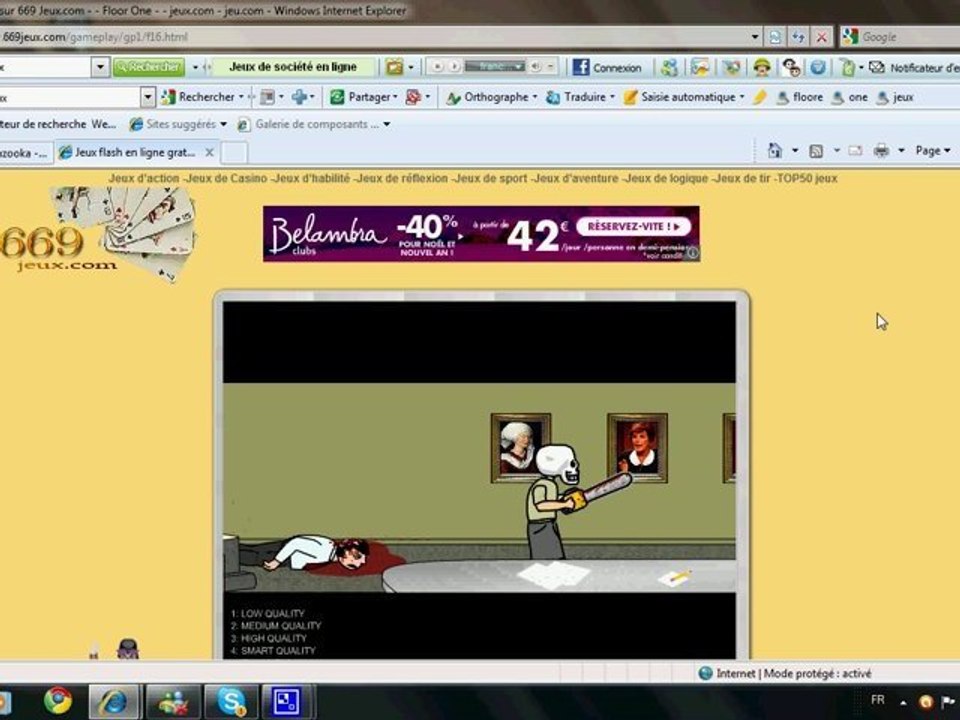Click the Belambra Réservez-vite ad button

633,227
